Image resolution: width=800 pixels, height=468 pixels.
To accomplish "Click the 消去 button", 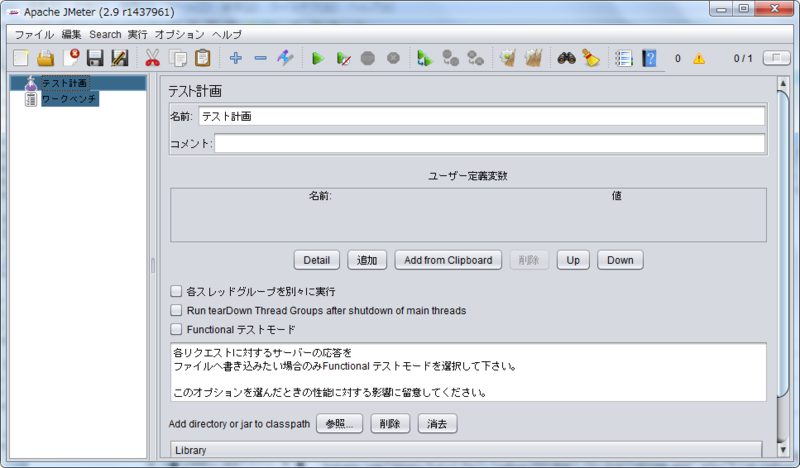I will coord(437,424).
